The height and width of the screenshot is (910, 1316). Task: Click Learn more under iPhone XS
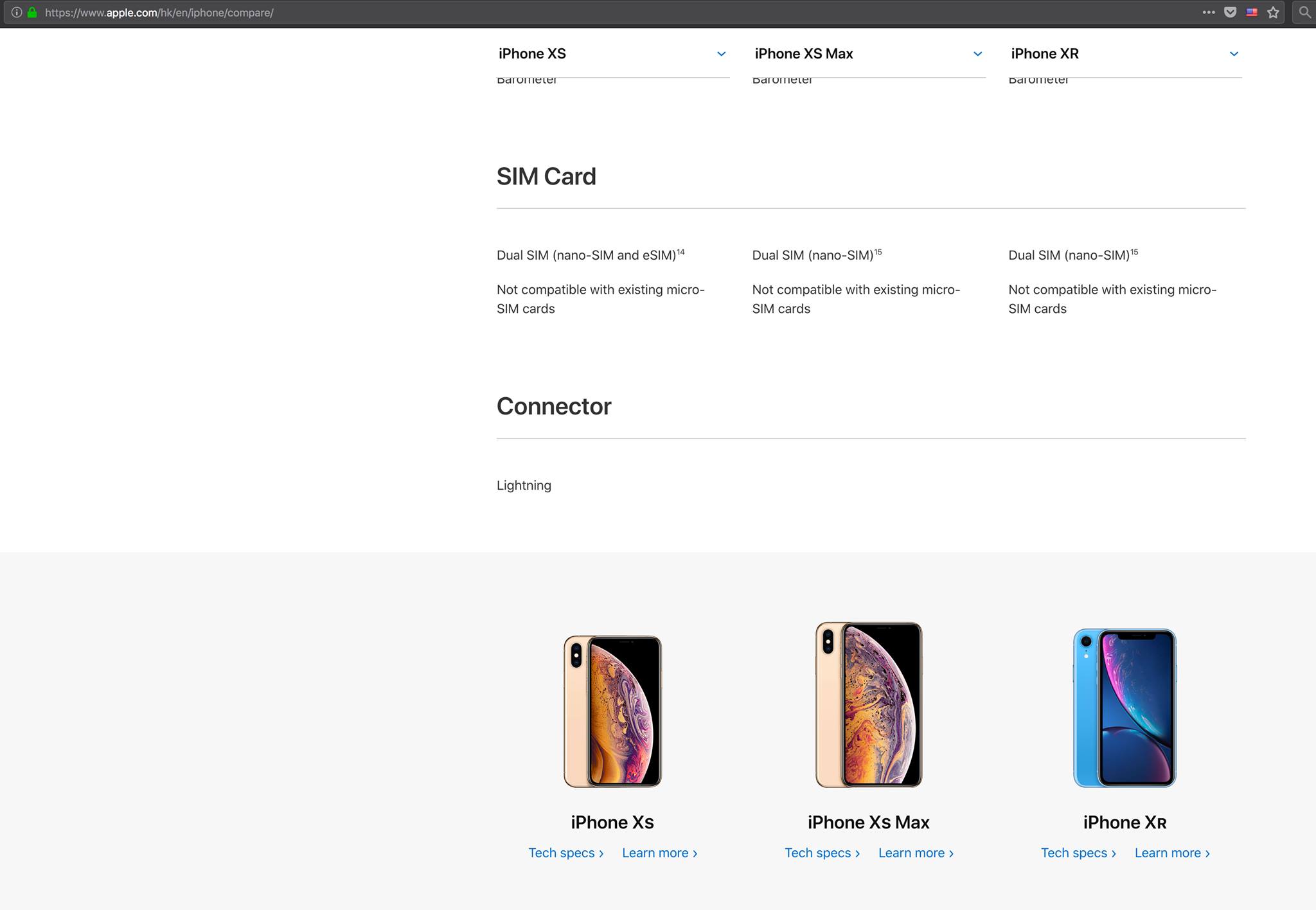(x=659, y=853)
